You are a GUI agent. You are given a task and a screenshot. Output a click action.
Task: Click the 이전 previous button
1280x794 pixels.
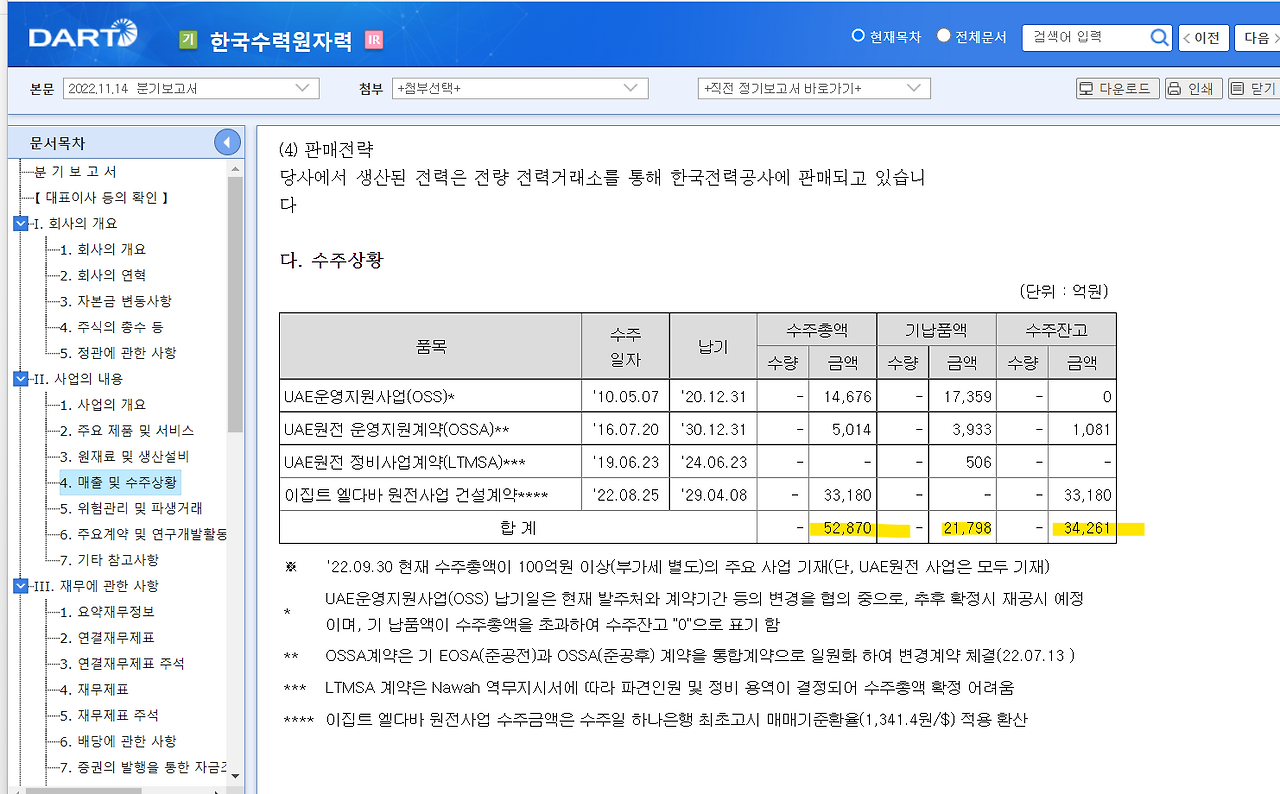coord(1203,38)
